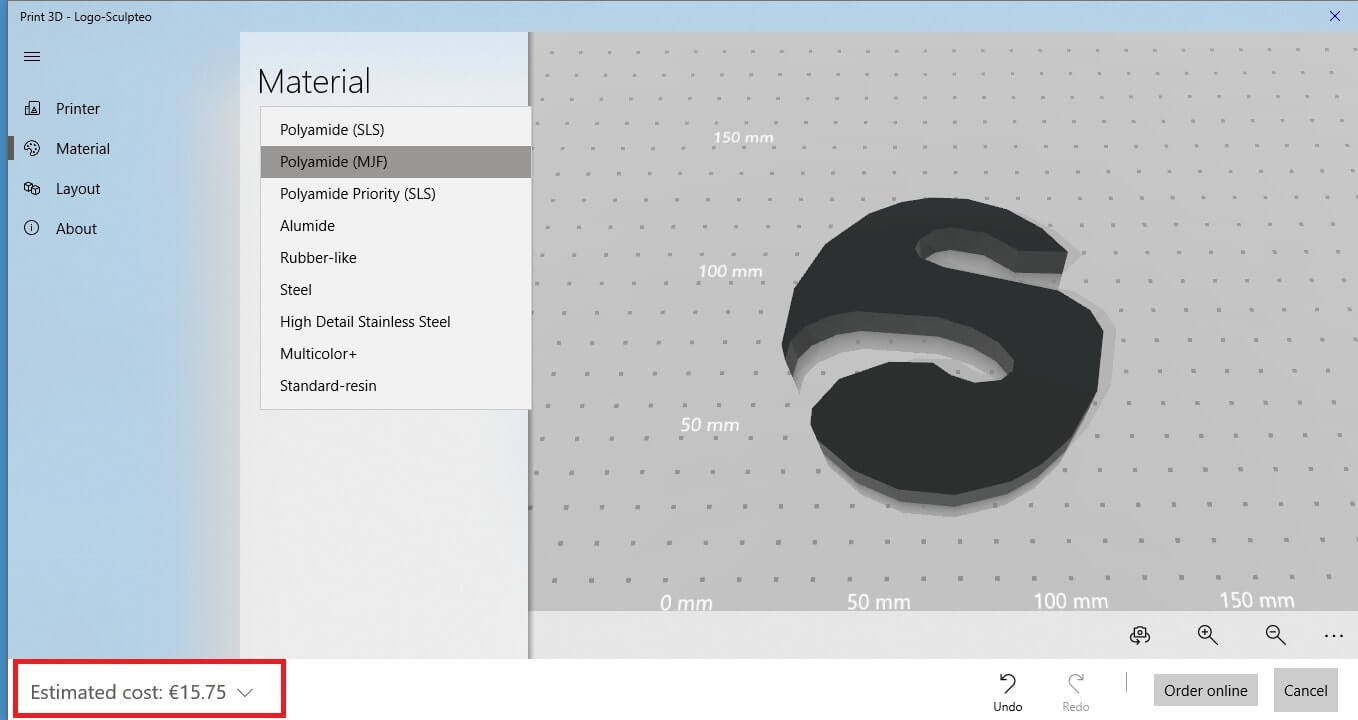Click the Order online button
This screenshot has width=1358, height=720.
coord(1205,690)
